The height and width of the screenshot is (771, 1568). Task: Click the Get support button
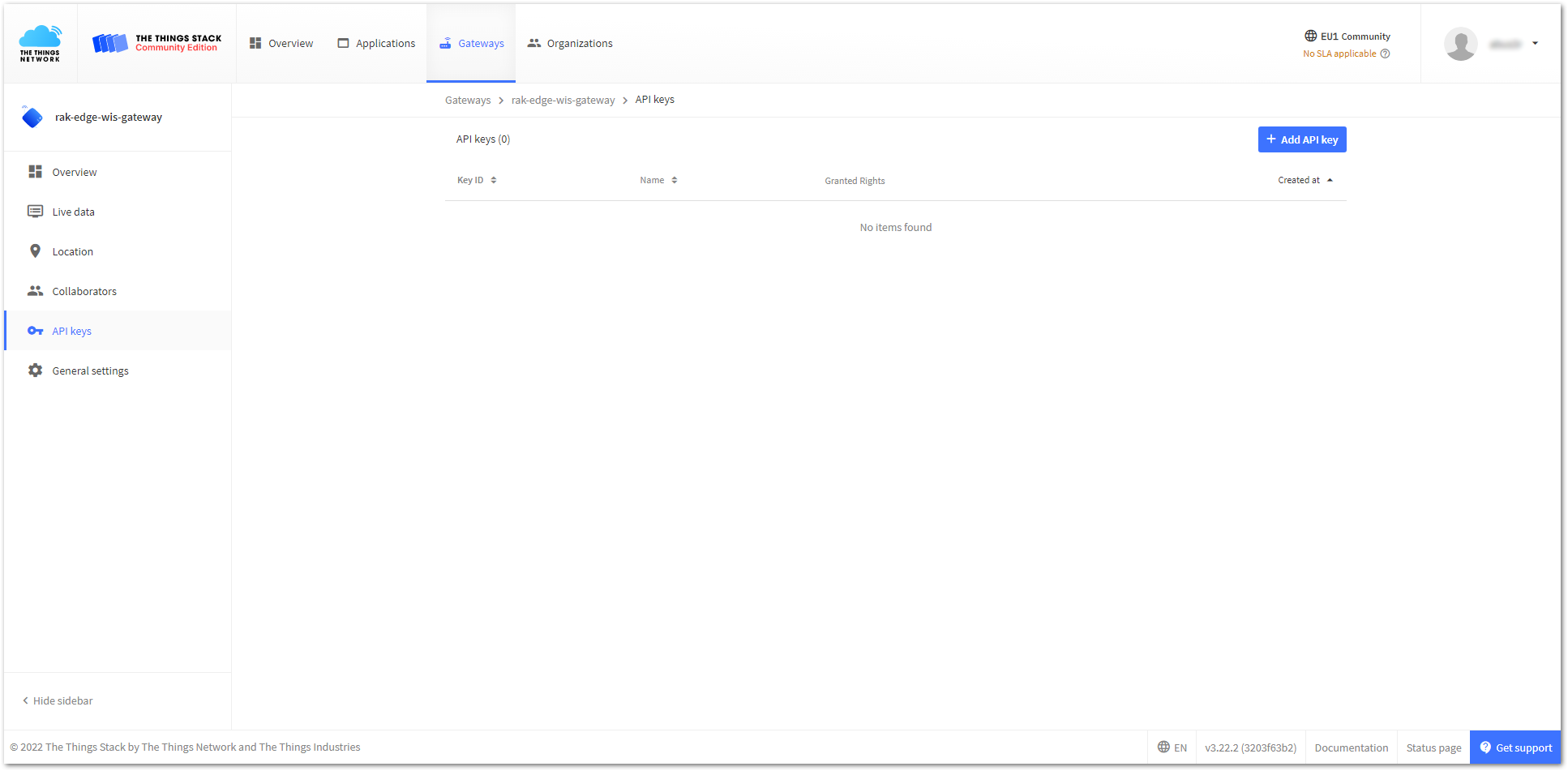[1515, 747]
